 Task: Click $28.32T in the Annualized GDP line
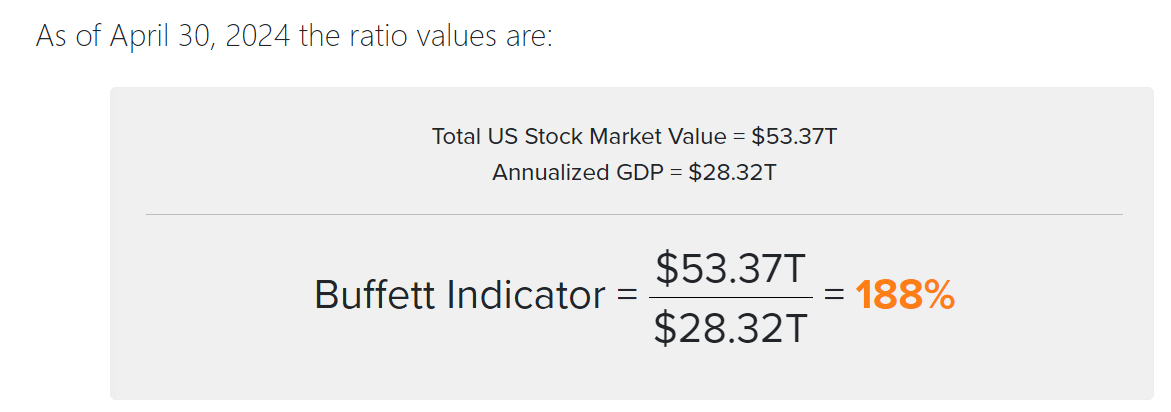[x=733, y=172]
